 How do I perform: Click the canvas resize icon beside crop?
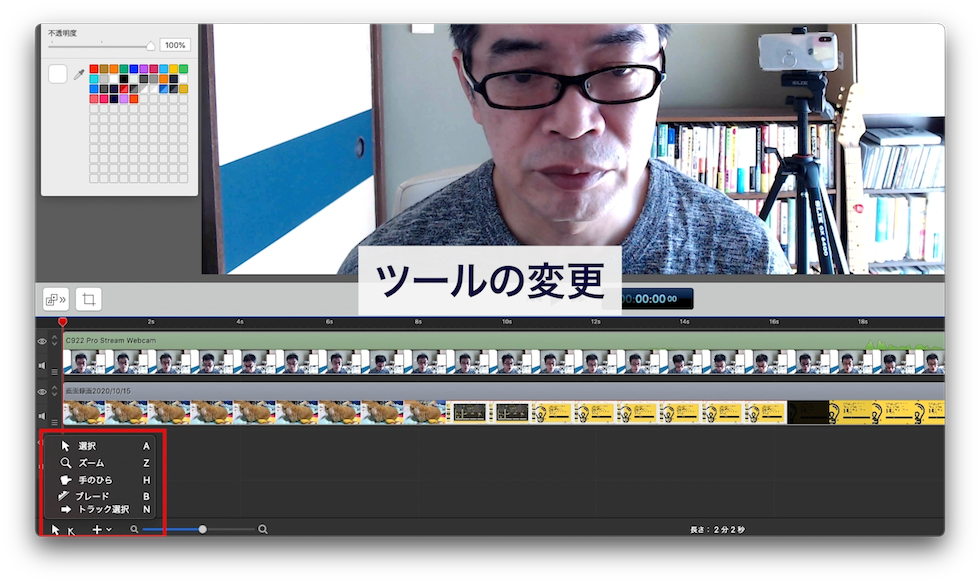coord(55,299)
